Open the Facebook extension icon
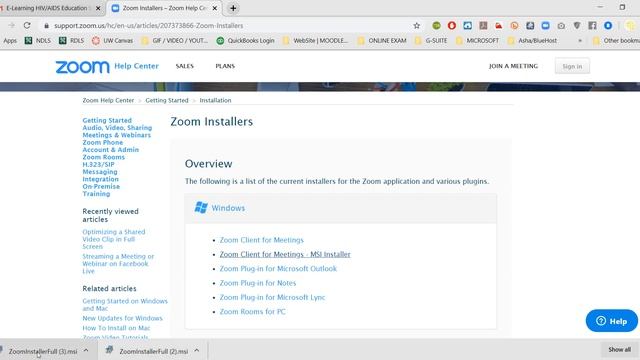Viewport: 640px width, 360px height. [592, 25]
